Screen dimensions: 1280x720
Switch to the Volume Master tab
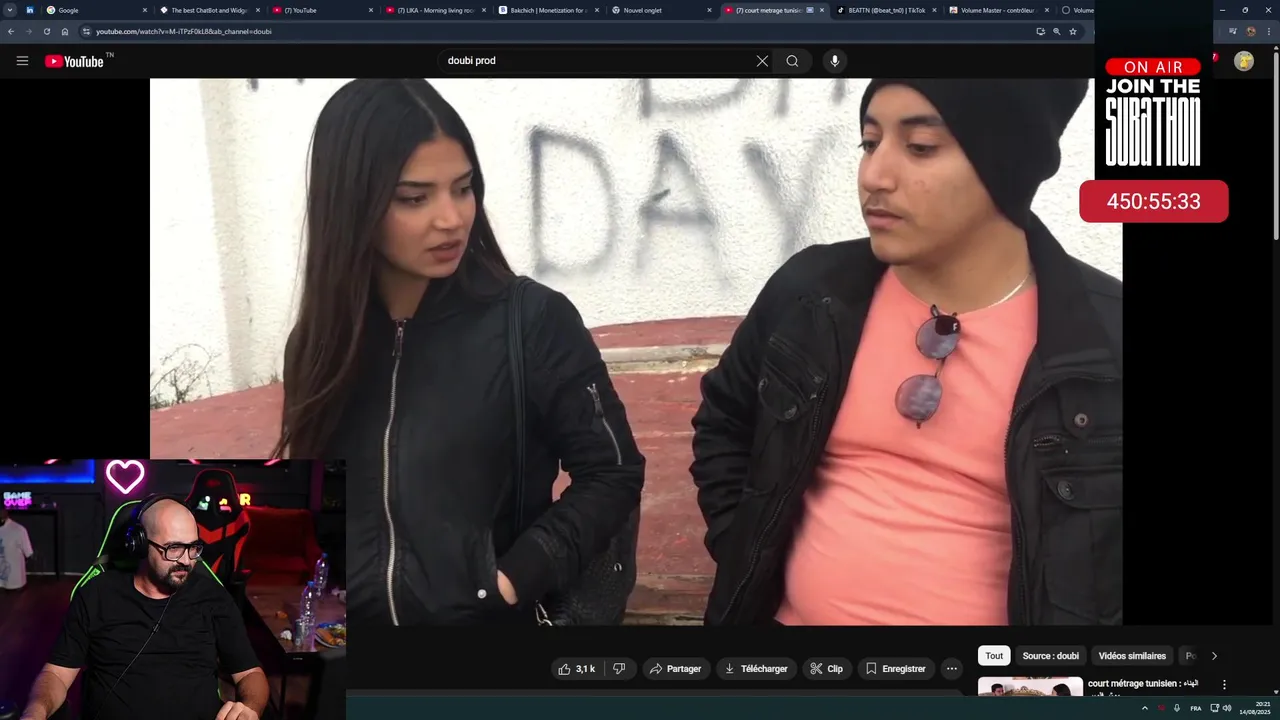click(999, 10)
